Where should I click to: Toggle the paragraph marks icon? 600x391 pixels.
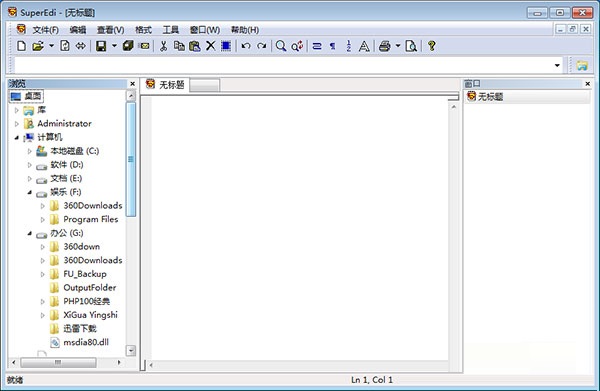pos(333,46)
